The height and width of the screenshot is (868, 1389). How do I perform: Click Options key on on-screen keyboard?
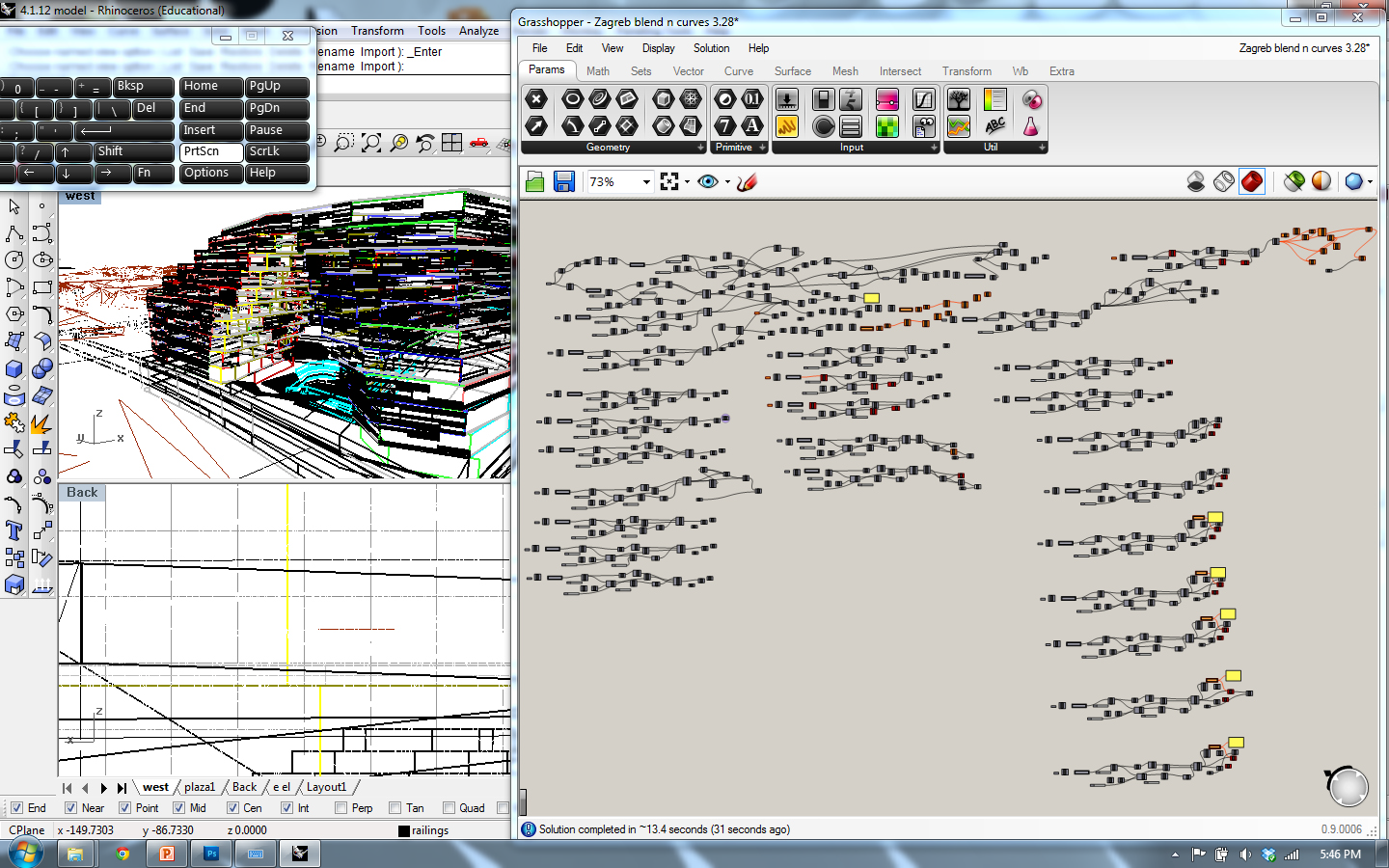point(210,173)
